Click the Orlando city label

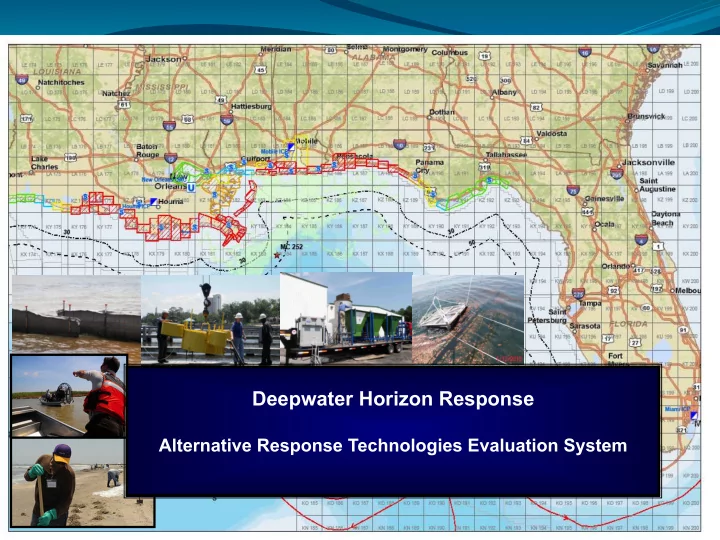(616, 266)
